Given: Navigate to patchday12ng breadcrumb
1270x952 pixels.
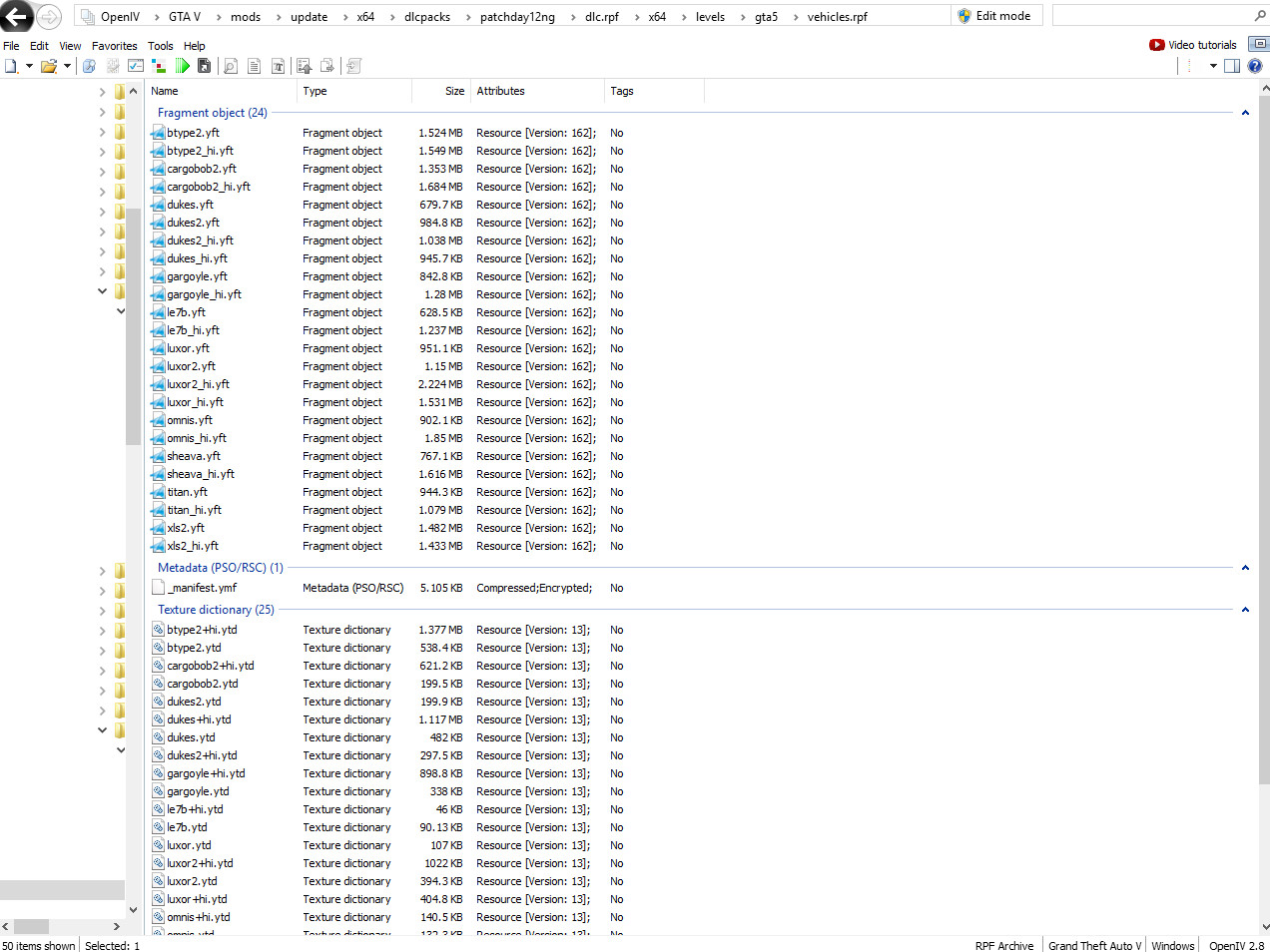Looking at the screenshot, I should coord(517,17).
